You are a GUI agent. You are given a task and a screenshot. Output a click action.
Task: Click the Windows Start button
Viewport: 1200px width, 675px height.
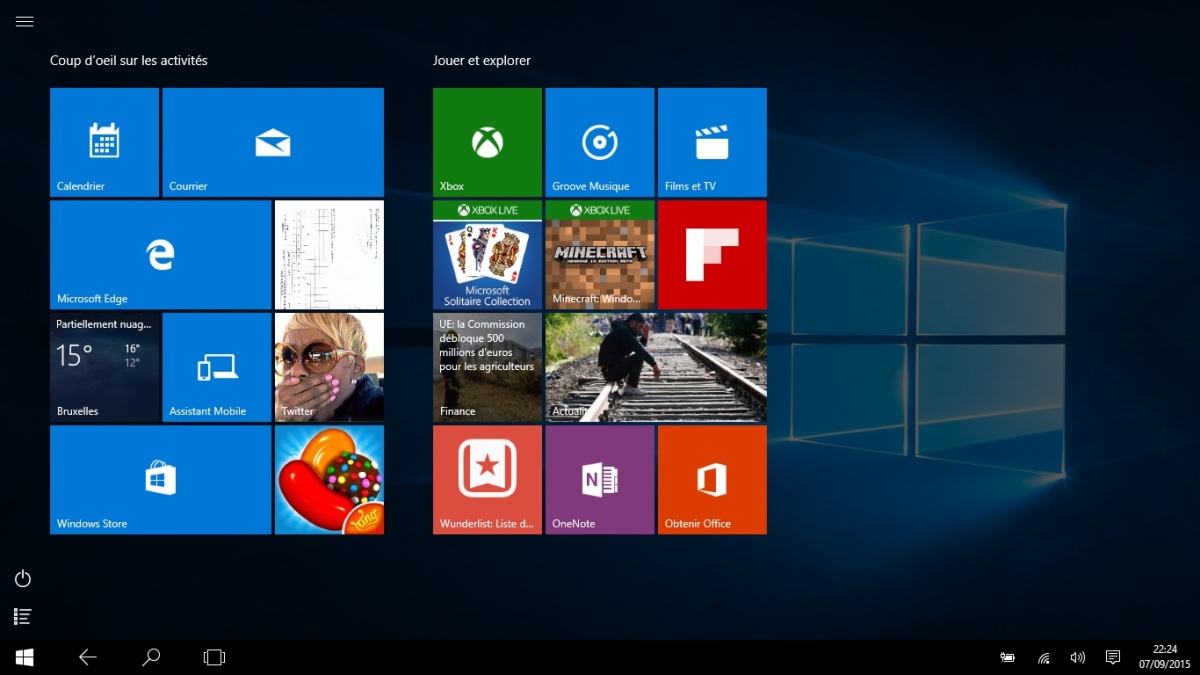(x=24, y=657)
